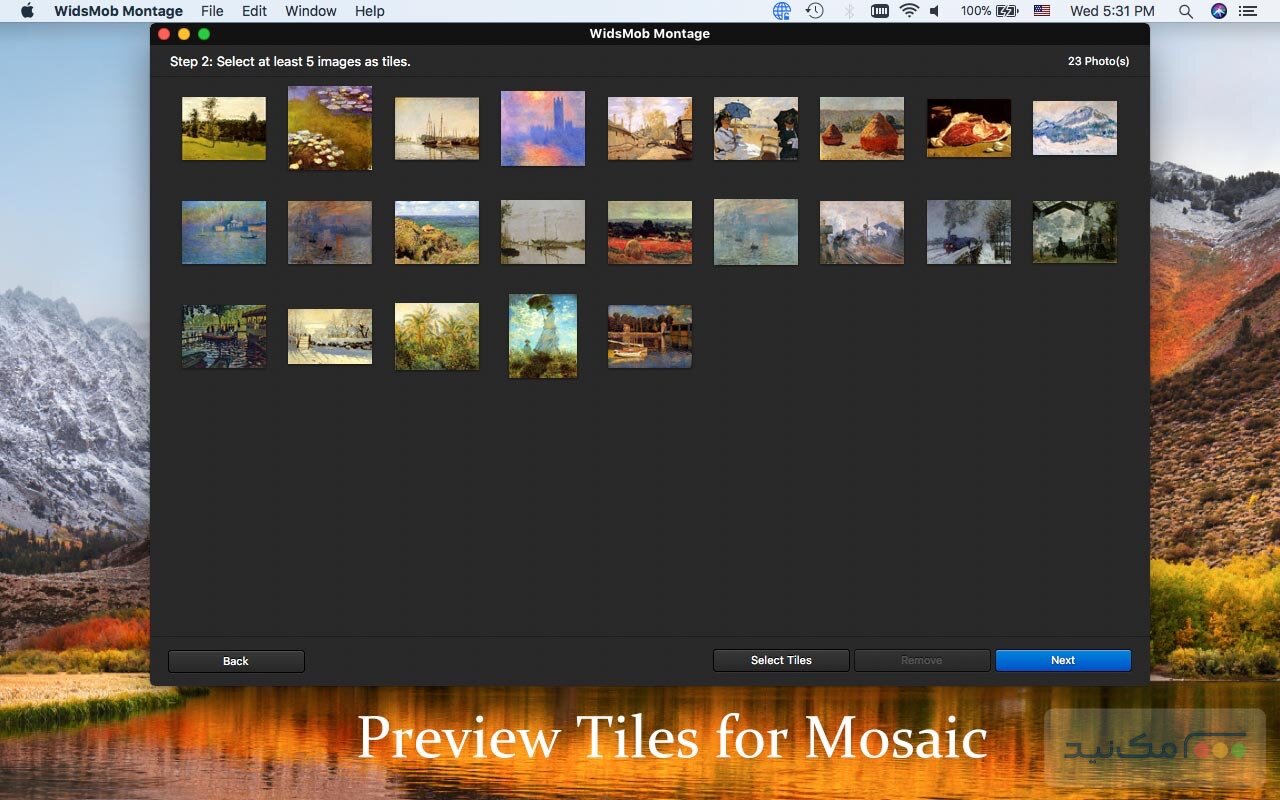1280x800 pixels.
Task: Choose the haystacks painting thumbnail
Action: (861, 128)
